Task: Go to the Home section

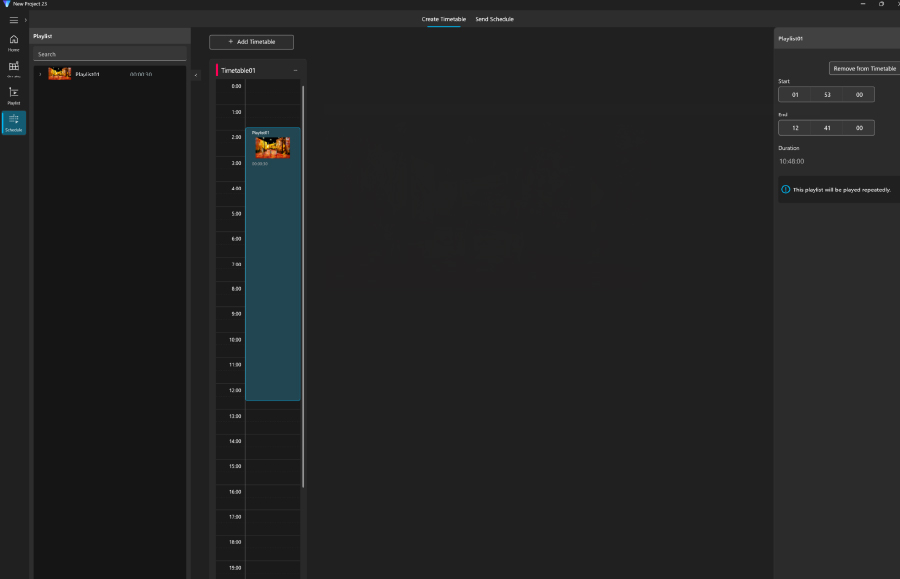Action: [14, 42]
